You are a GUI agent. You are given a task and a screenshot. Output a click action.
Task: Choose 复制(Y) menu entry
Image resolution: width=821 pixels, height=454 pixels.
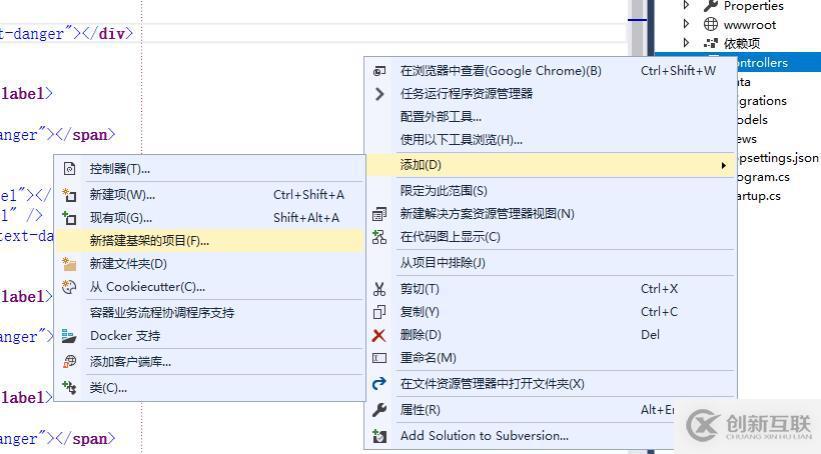click(x=551, y=312)
